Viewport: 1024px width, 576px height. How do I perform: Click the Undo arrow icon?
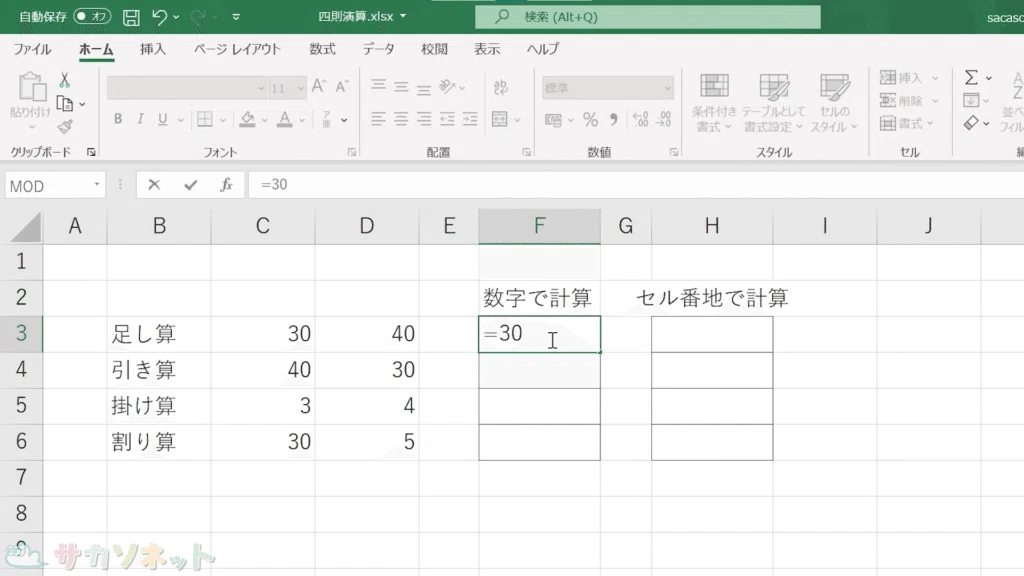(x=159, y=17)
